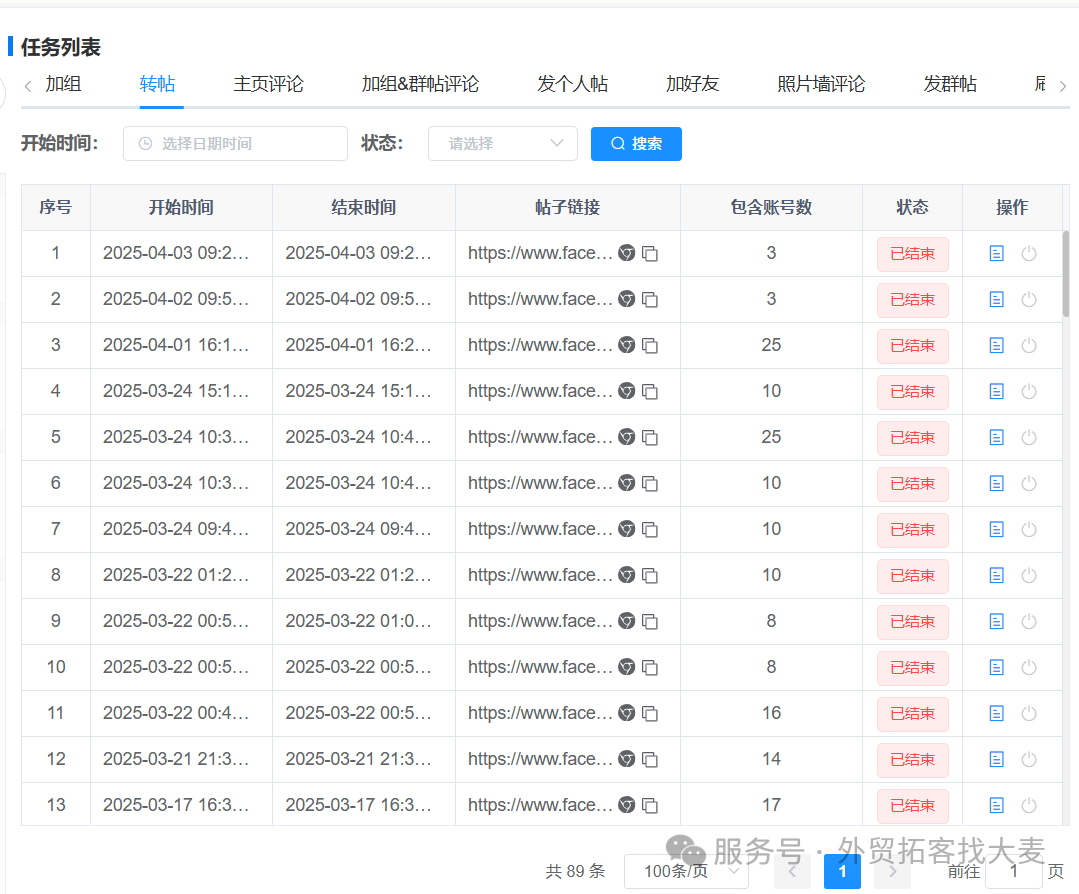Click the go-to page number input
The width and height of the screenshot is (1079, 894).
1013,871
